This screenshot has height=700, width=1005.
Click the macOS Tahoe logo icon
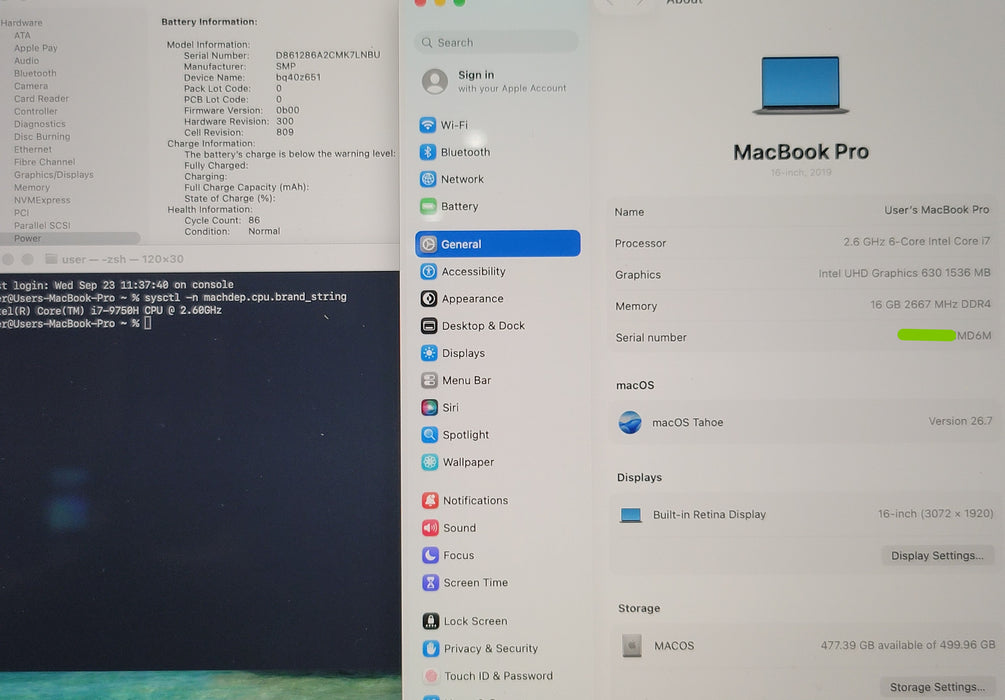pyautogui.click(x=630, y=422)
